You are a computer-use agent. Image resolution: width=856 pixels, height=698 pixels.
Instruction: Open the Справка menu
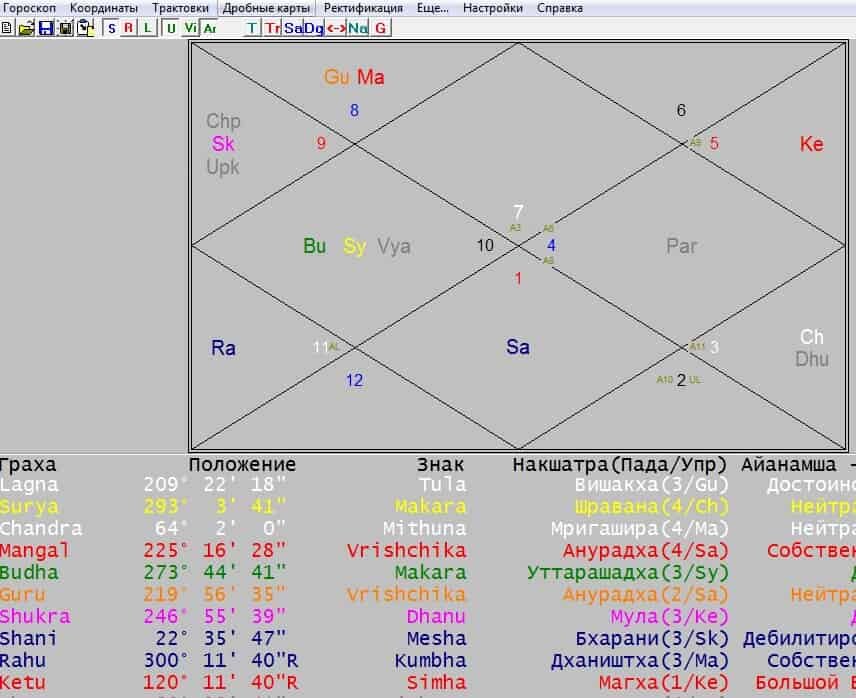pyautogui.click(x=560, y=8)
